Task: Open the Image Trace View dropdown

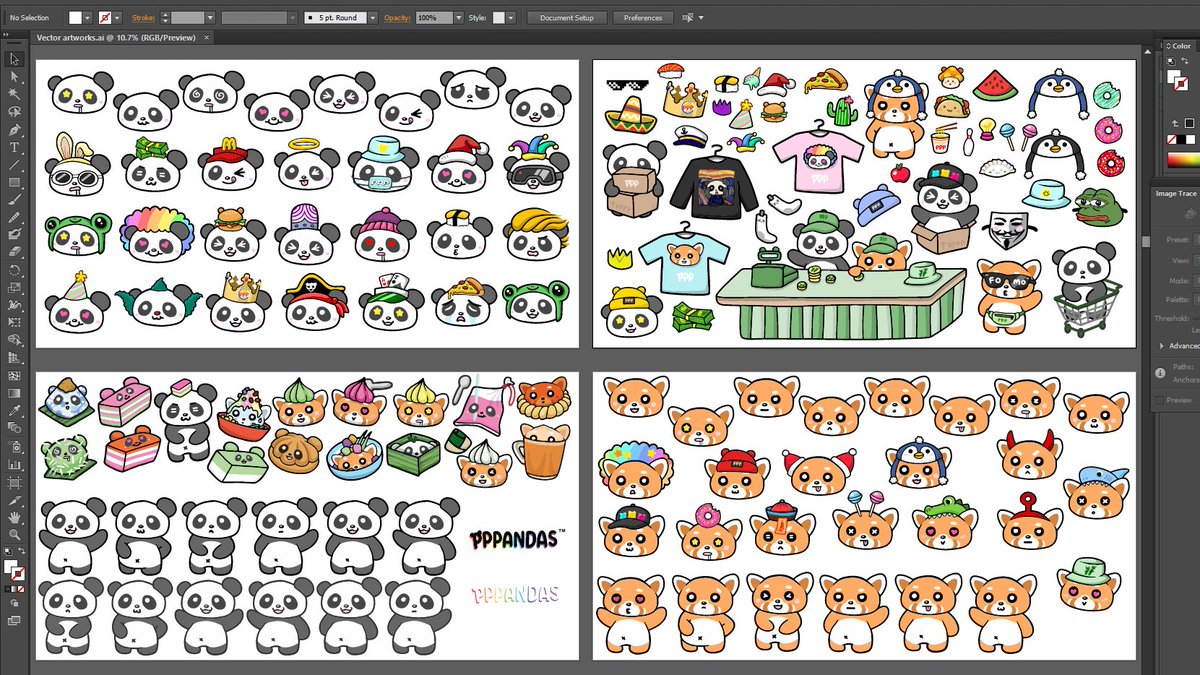Action: pyautogui.click(x=1196, y=260)
